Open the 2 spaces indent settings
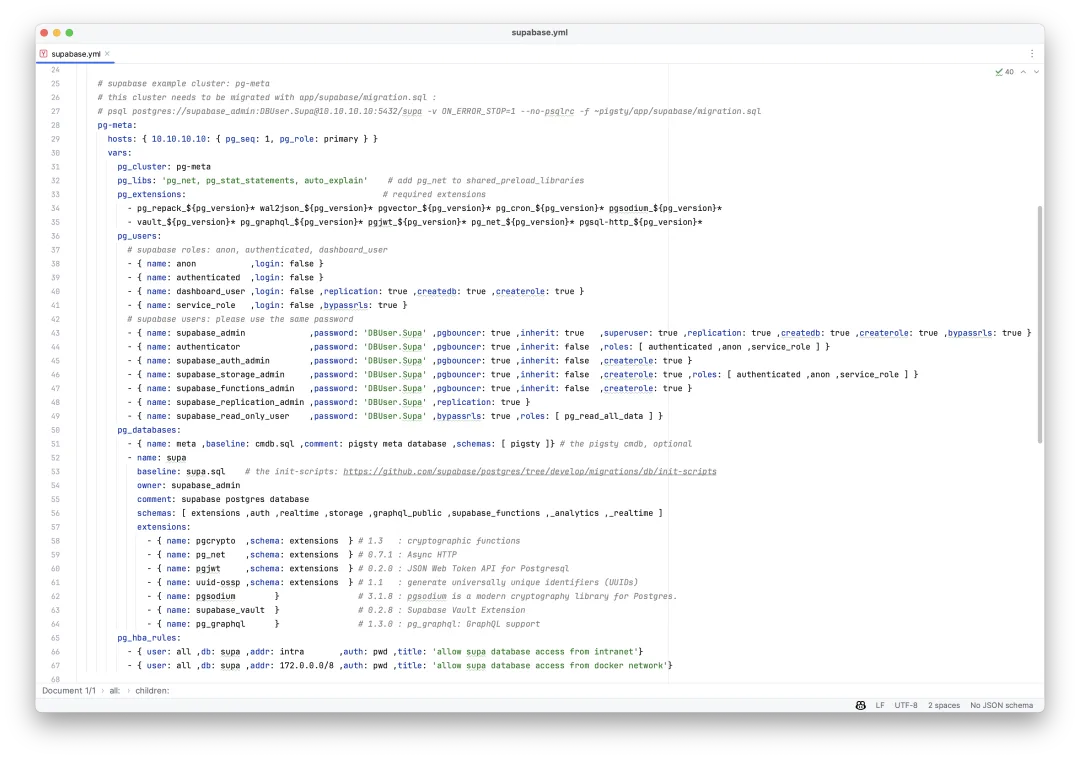The image size is (1080, 759). click(943, 705)
